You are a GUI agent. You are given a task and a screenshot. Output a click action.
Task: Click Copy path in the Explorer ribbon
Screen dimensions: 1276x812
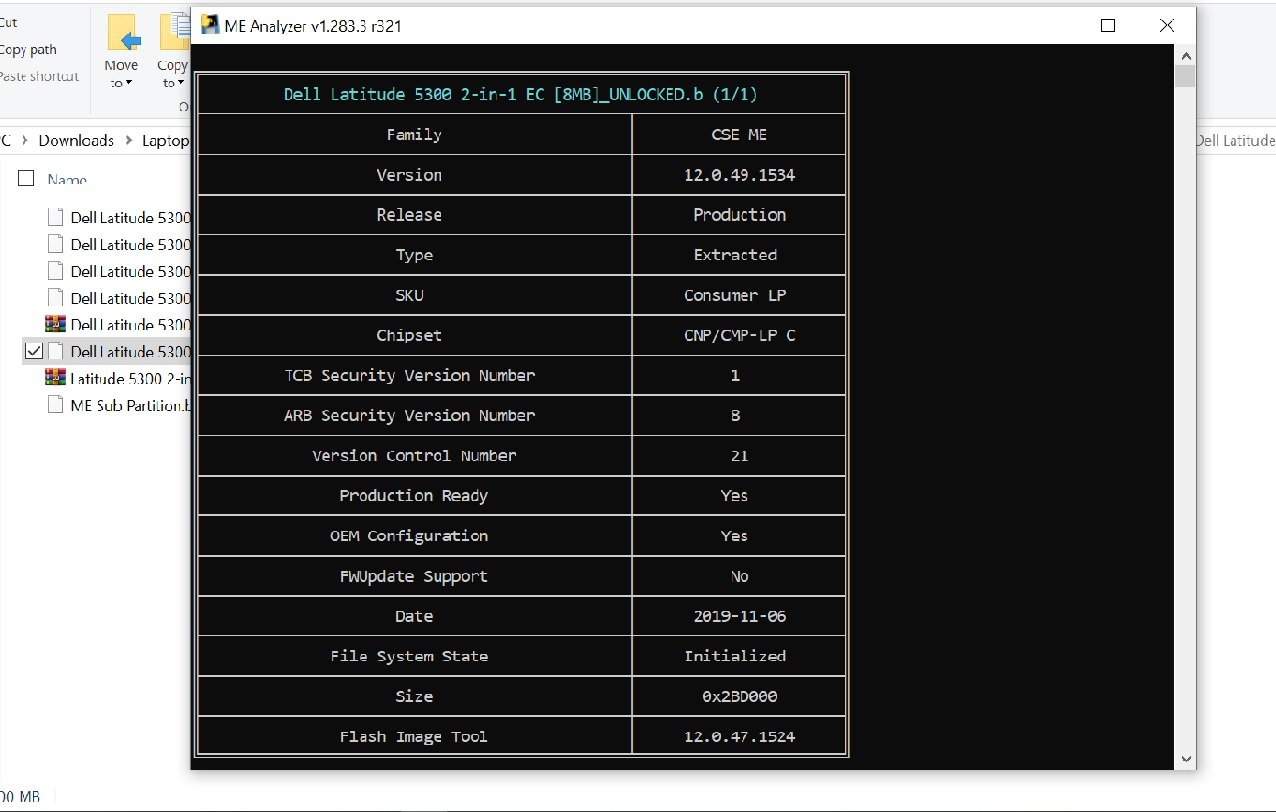click(28, 49)
